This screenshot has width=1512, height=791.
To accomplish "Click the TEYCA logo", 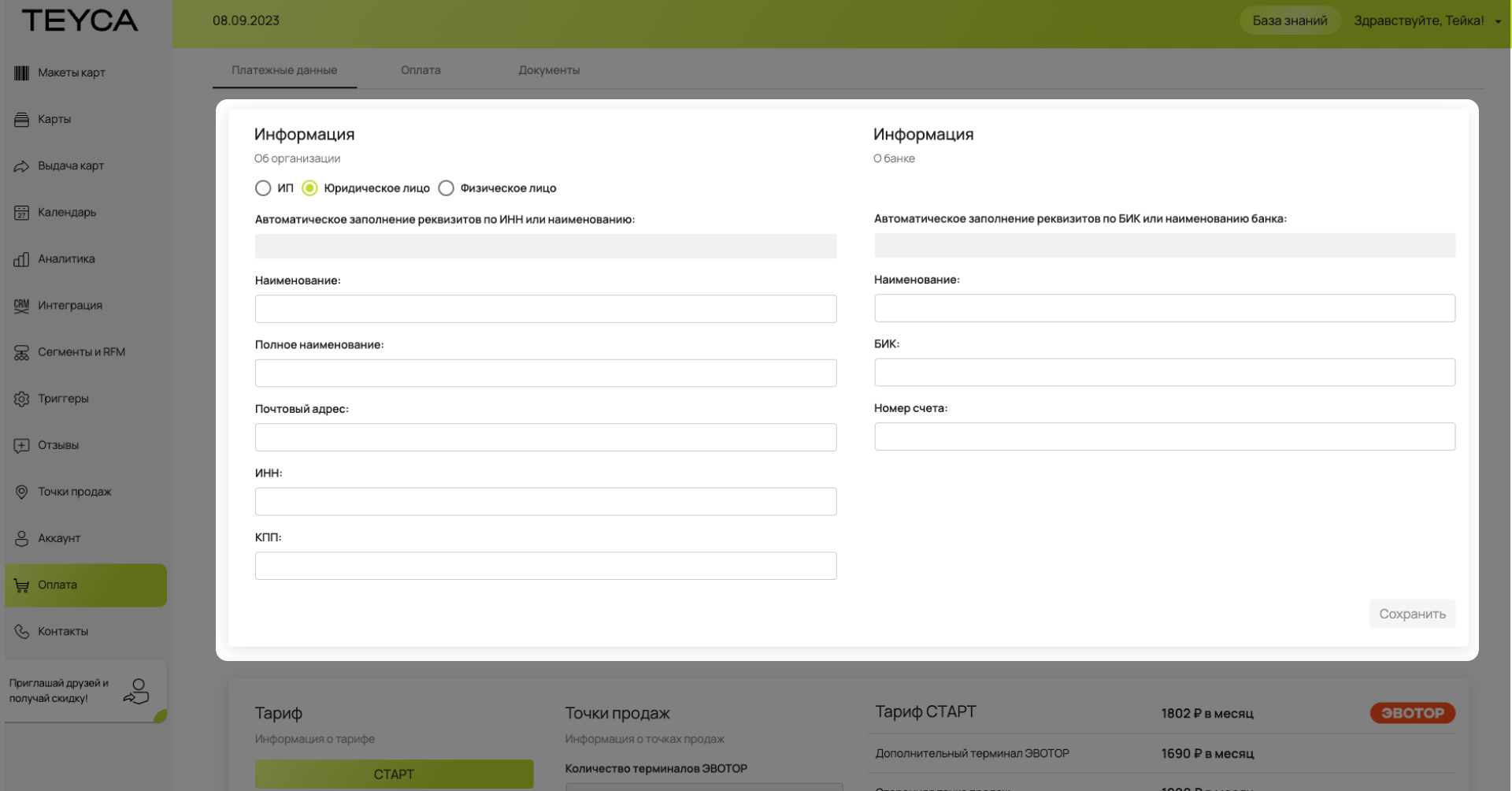I will [80, 20].
